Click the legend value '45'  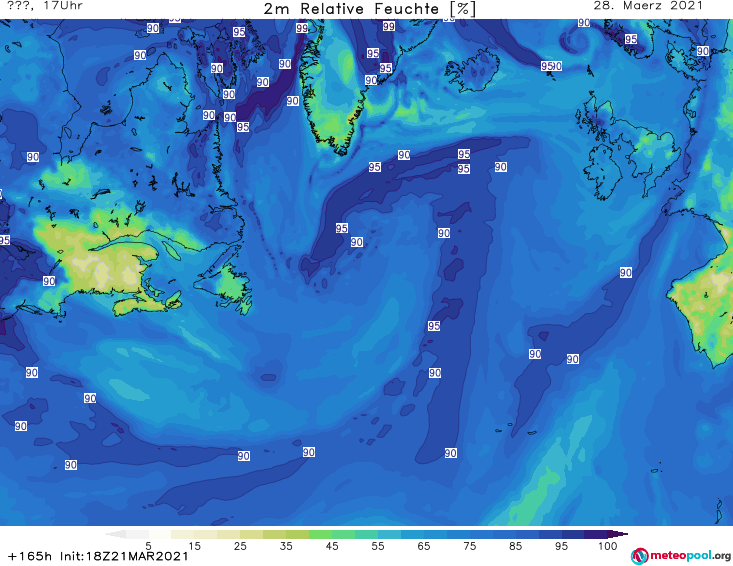tap(331, 546)
